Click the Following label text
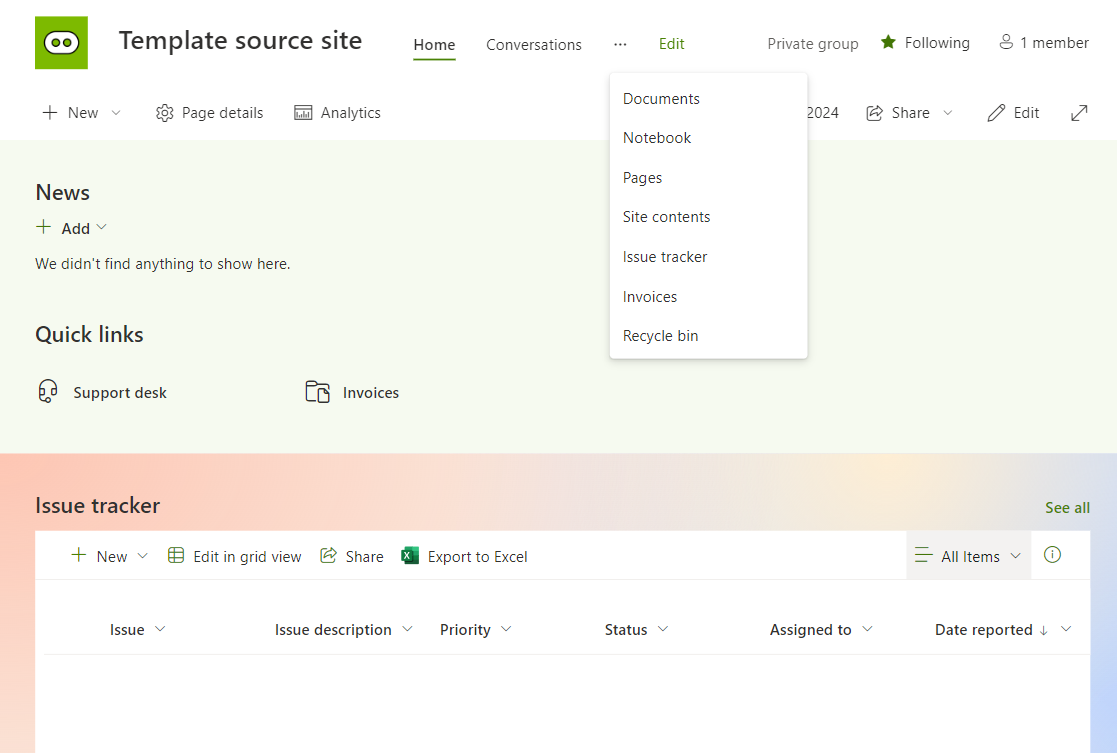This screenshot has width=1117, height=753. (937, 43)
